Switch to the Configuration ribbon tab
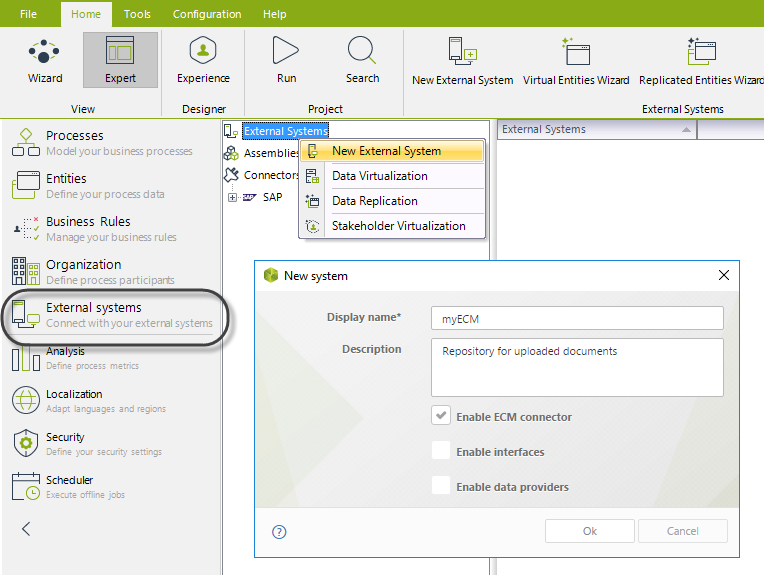The height and width of the screenshot is (575, 764). point(207,14)
